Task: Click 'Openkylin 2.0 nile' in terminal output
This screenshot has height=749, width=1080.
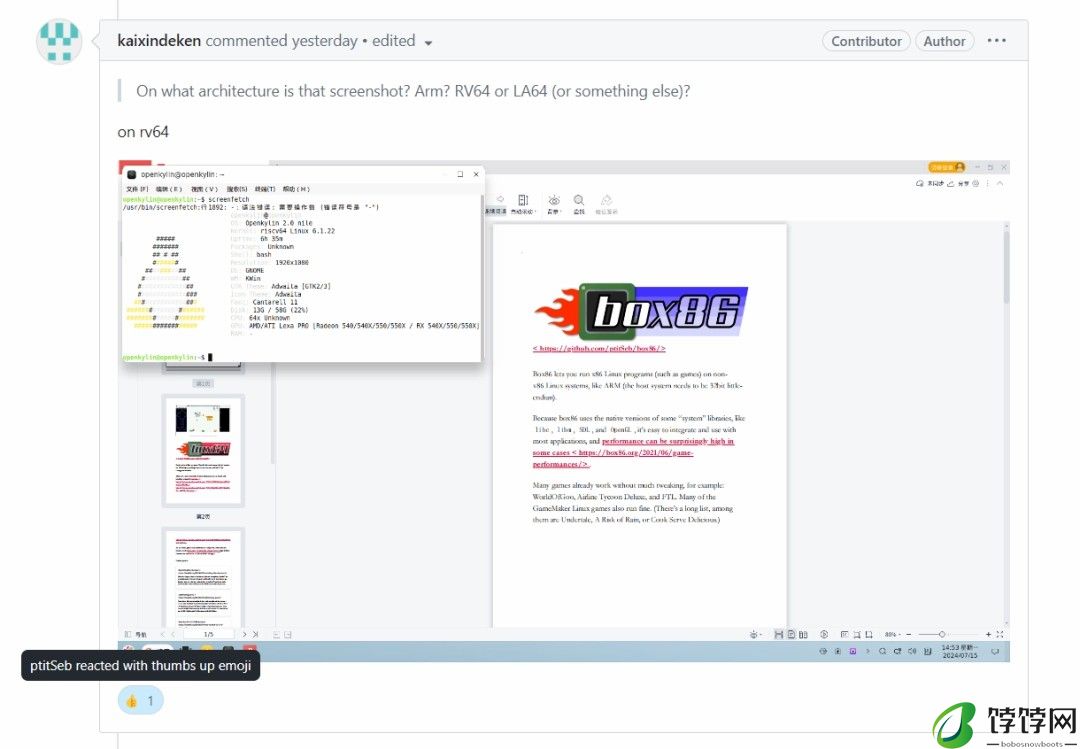Action: point(279,223)
